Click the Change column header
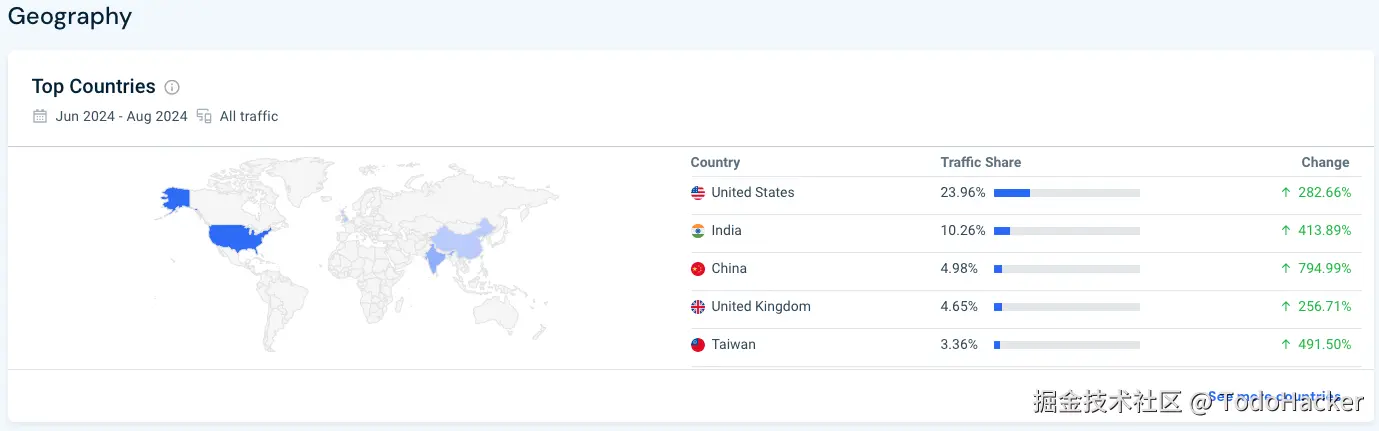This screenshot has height=431, width=1379. click(1325, 162)
